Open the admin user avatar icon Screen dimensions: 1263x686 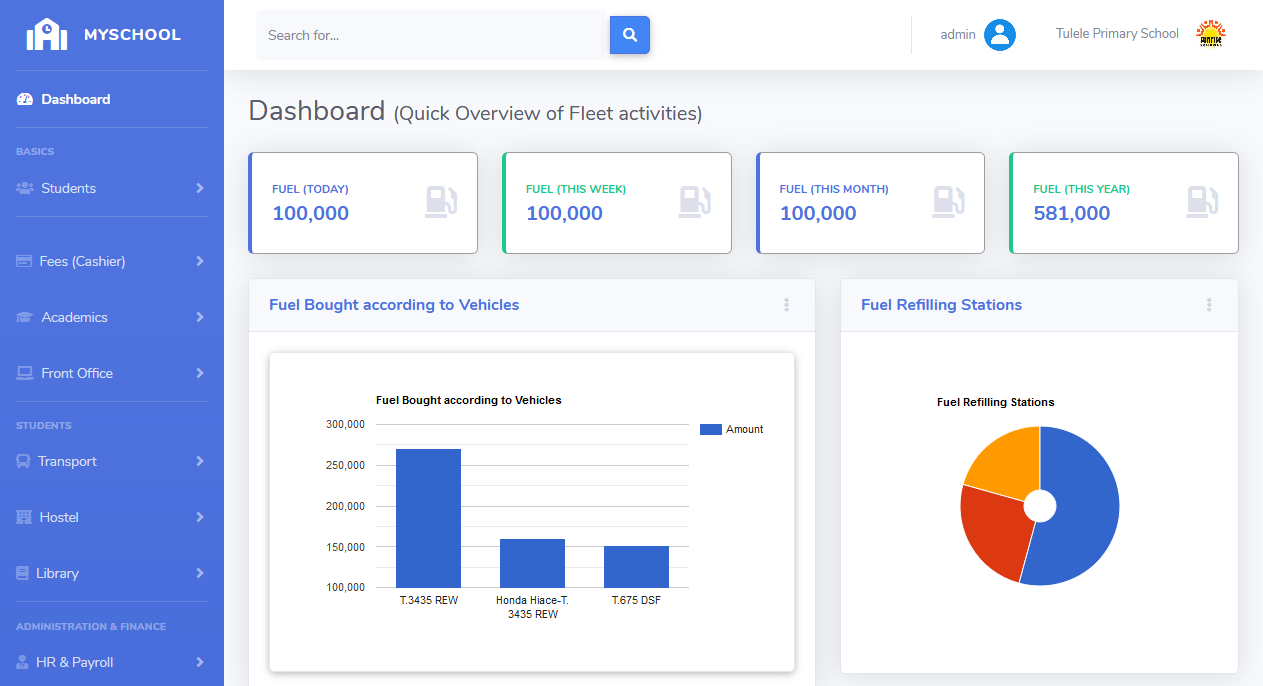click(x=1000, y=35)
